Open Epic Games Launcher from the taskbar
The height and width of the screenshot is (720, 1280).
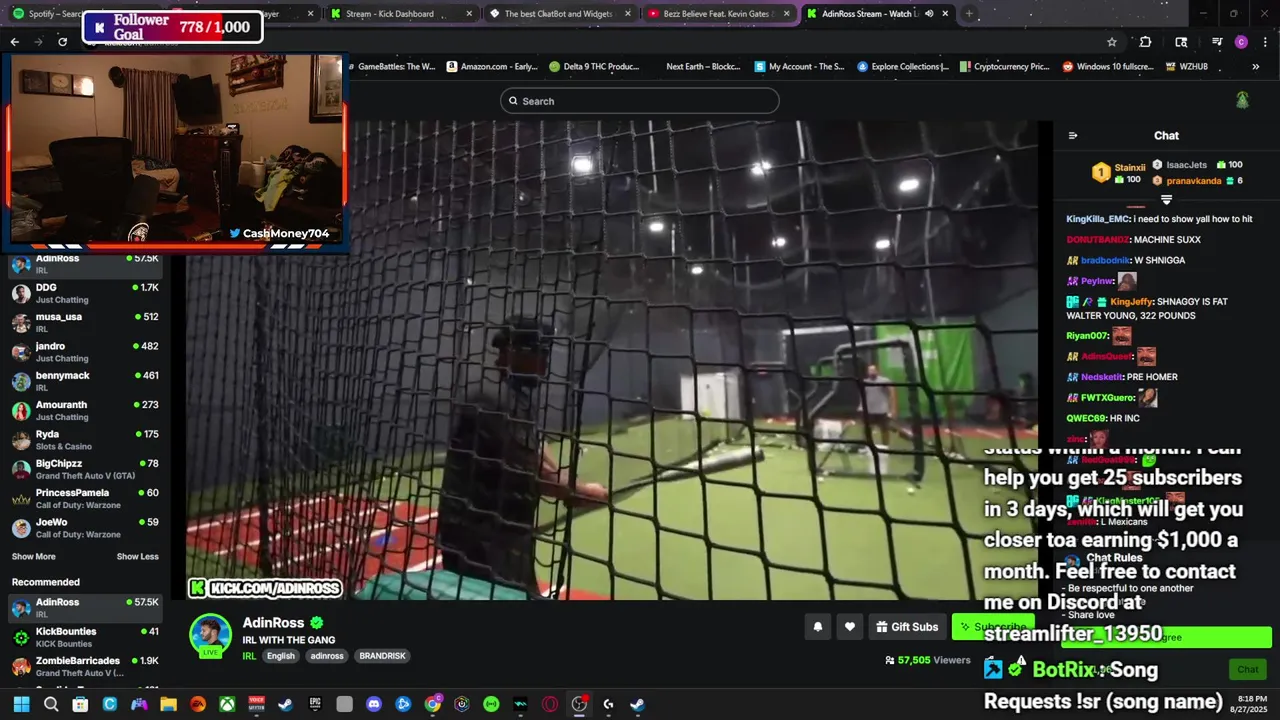coord(315,704)
